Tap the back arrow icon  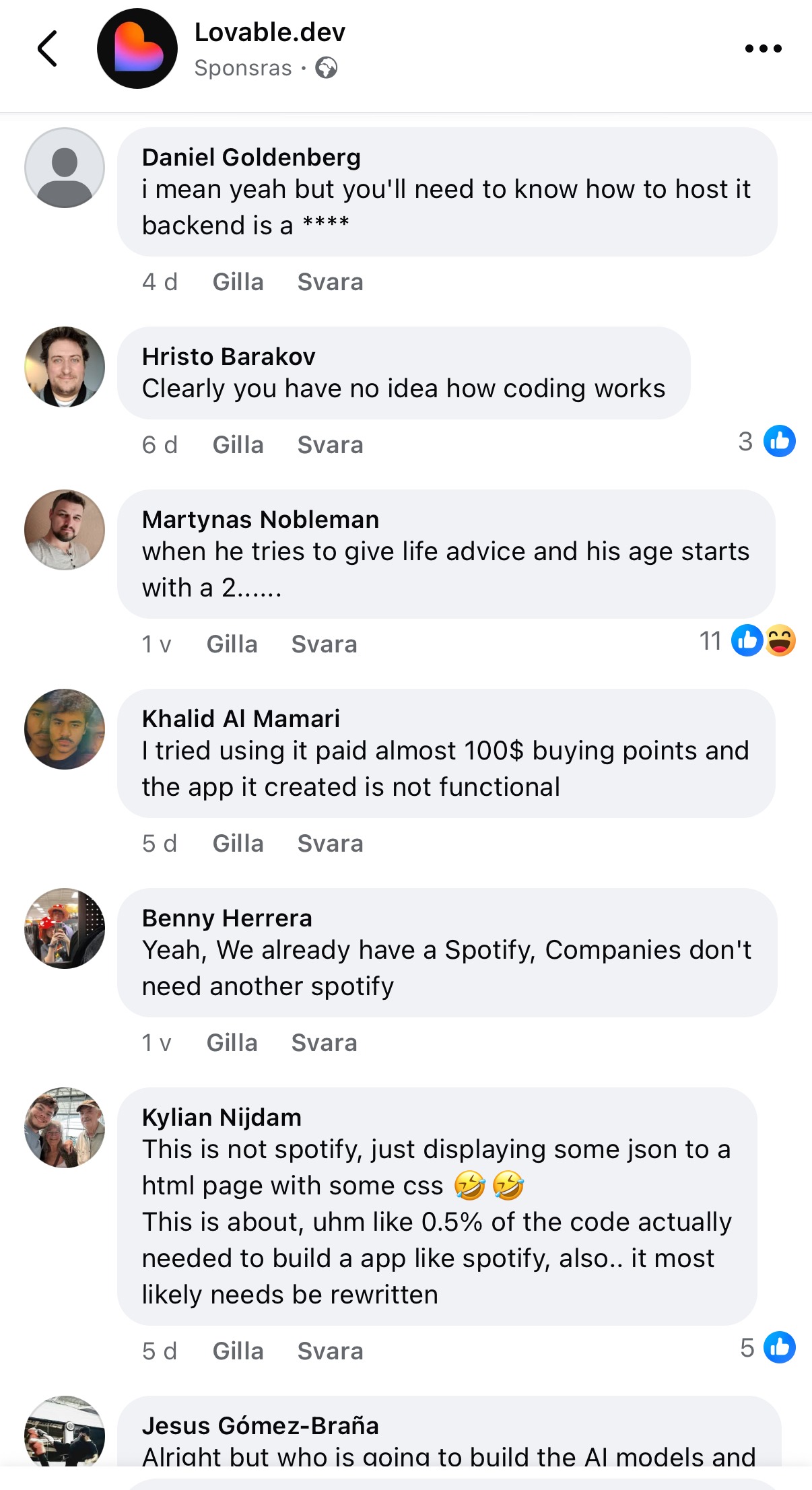tap(47, 48)
